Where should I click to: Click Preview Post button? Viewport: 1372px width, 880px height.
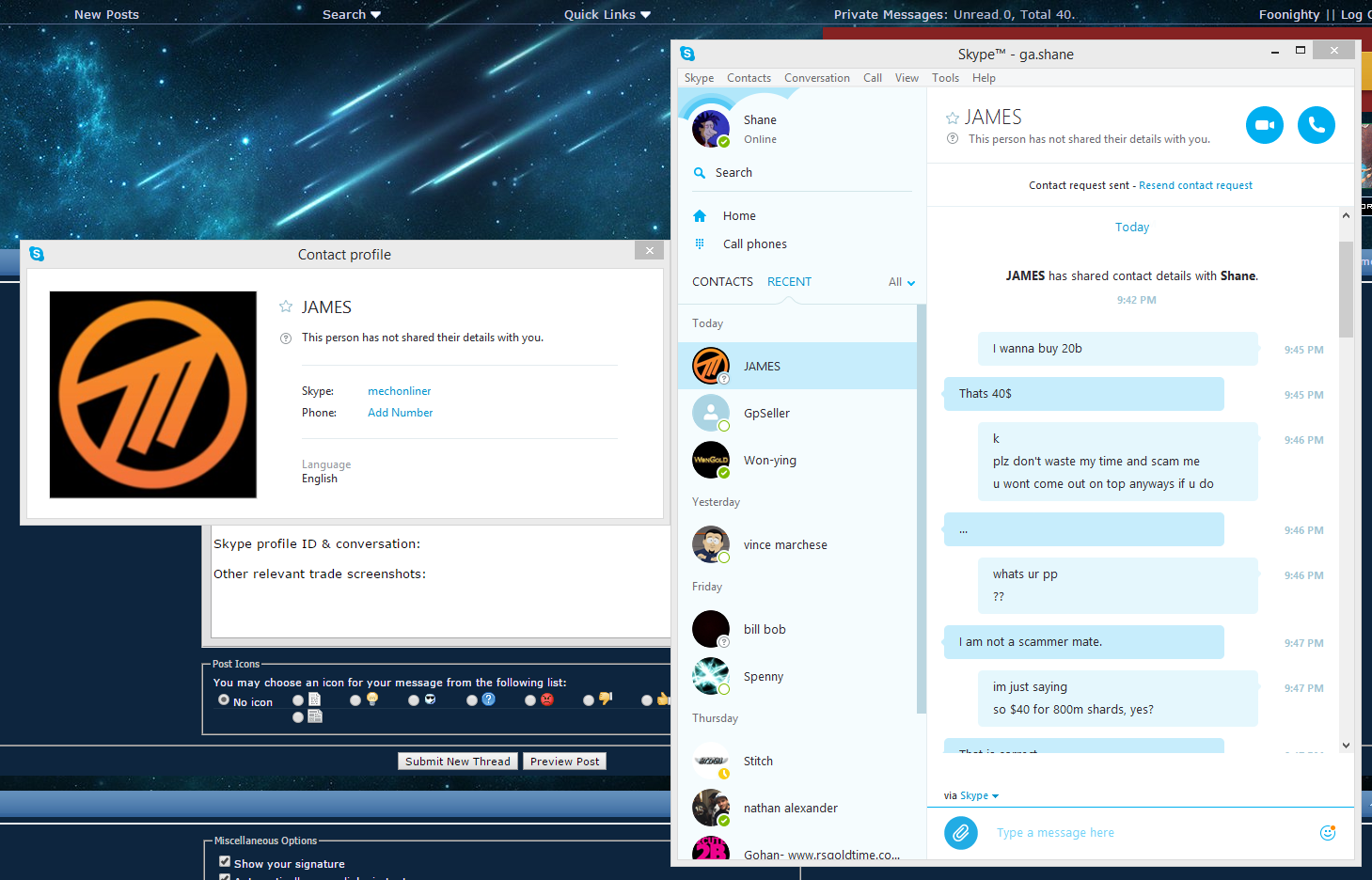point(564,762)
